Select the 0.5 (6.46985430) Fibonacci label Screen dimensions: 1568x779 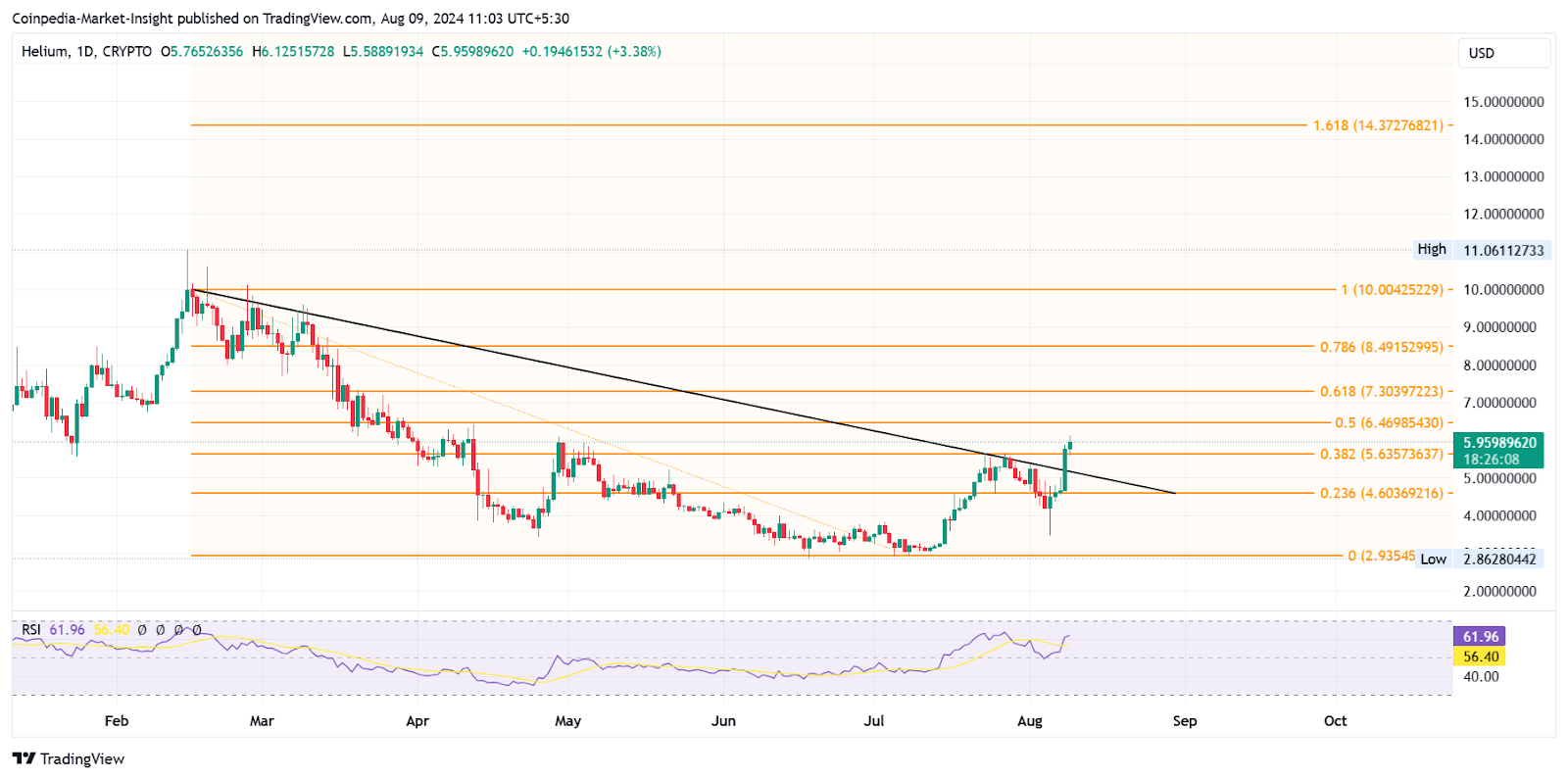[1389, 422]
